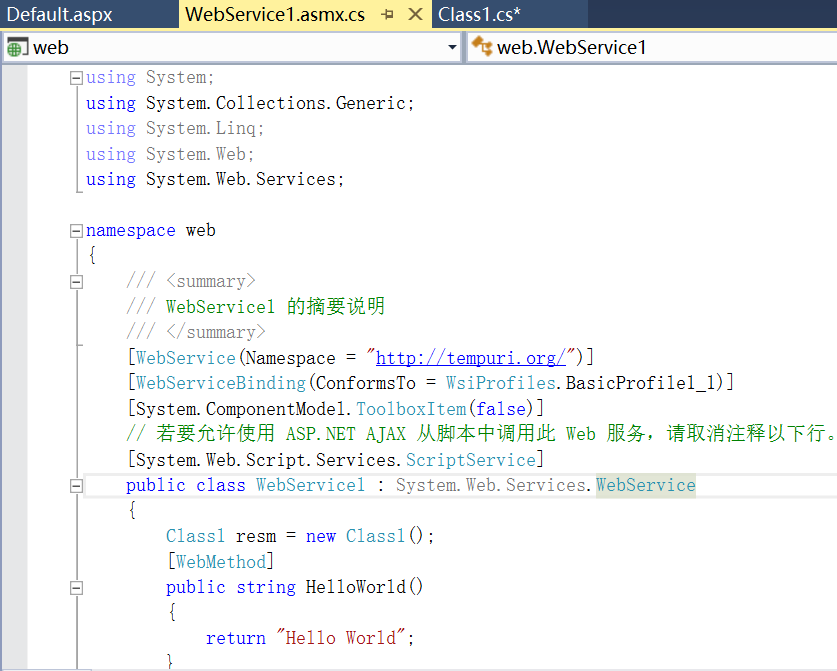This screenshot has height=671, width=837.
Task: Click the WebServiceBinding attribute
Action: [220, 383]
